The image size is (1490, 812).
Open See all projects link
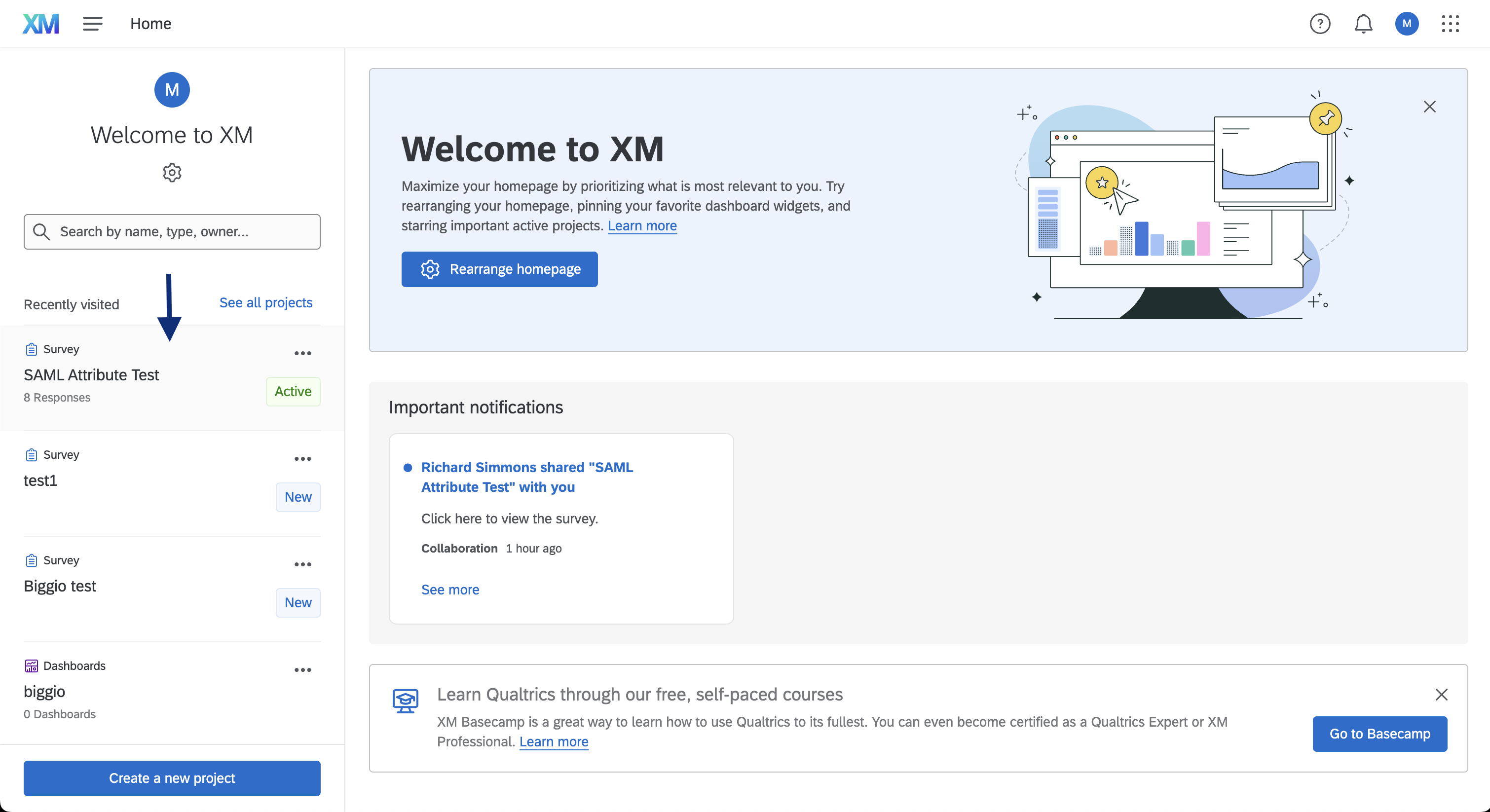[265, 302]
